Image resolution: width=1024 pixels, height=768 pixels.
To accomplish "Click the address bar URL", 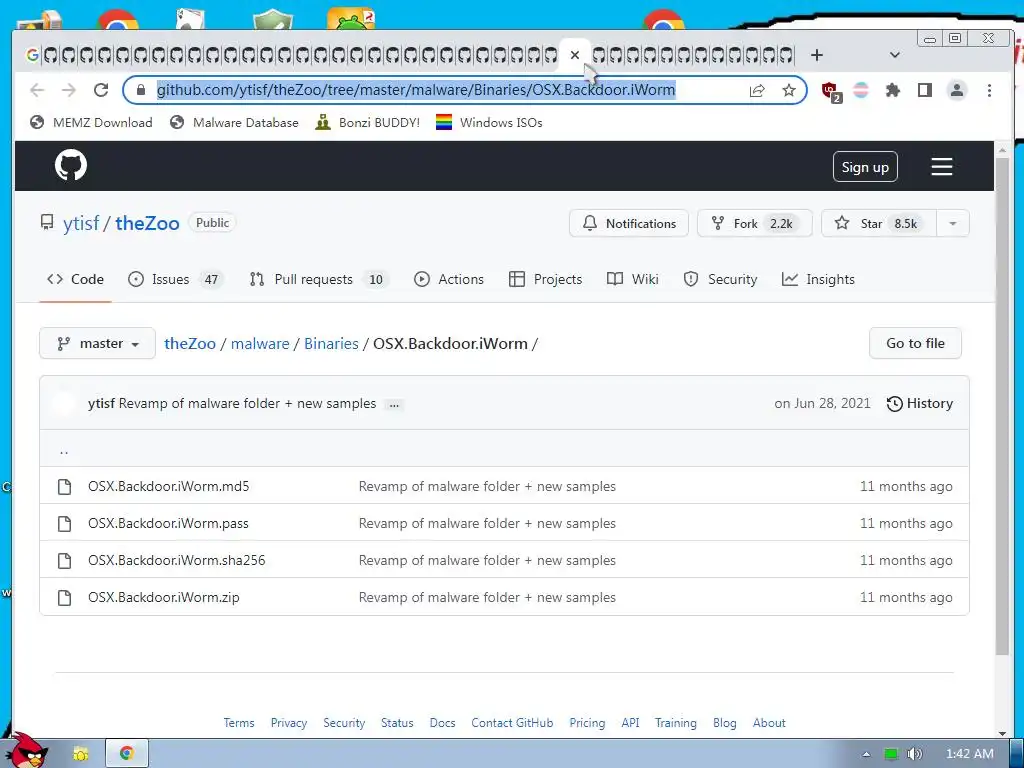I will 416,90.
